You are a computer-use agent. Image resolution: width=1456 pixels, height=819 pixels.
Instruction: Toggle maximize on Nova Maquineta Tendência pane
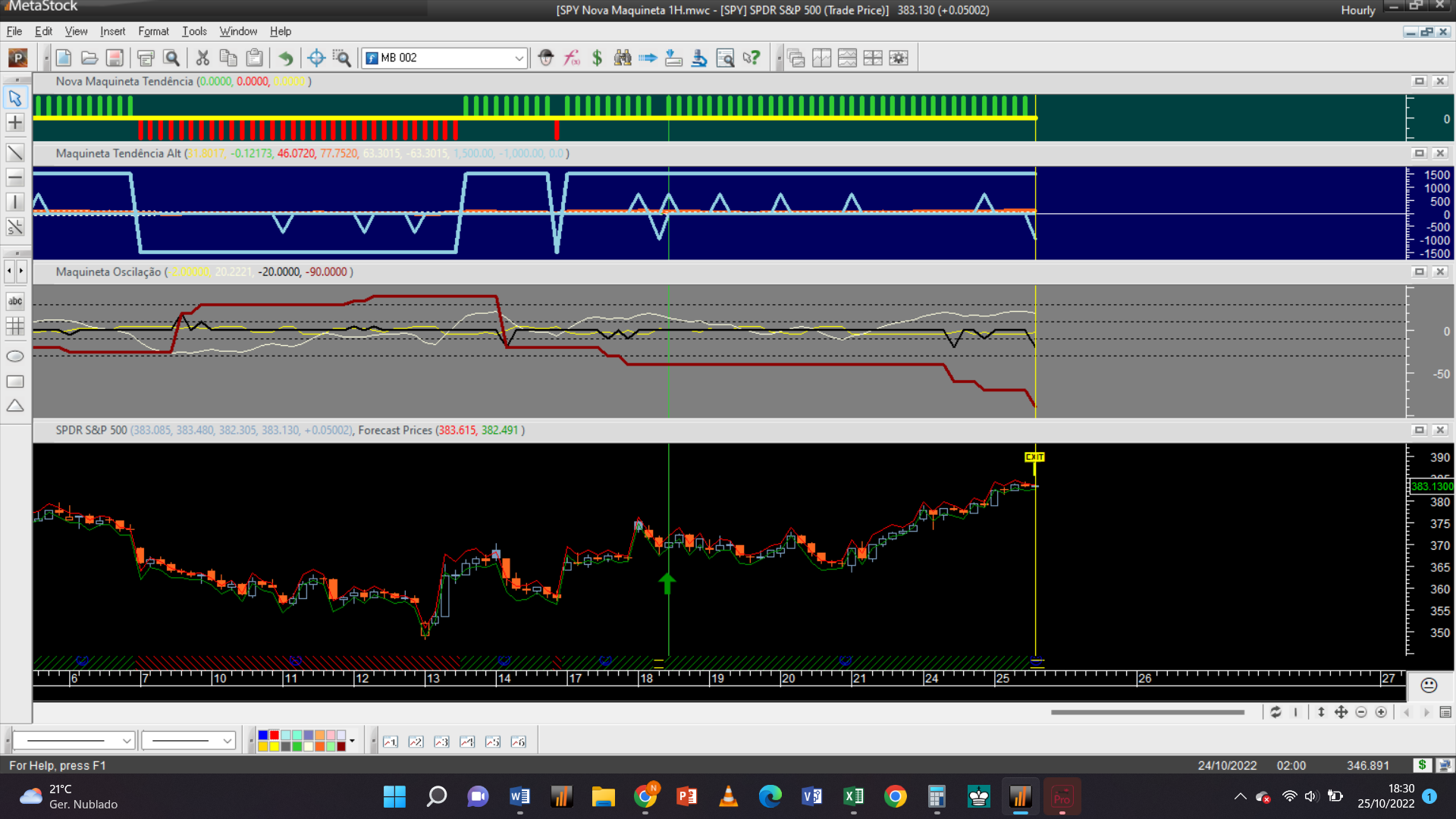(1419, 81)
